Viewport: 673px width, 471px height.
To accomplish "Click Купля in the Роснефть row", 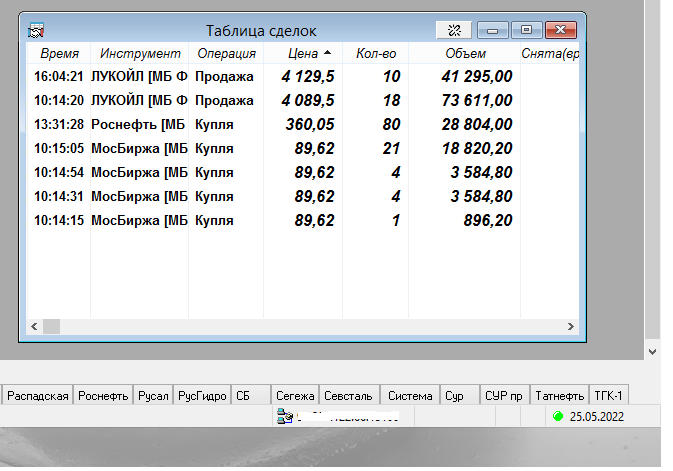I will (214, 125).
